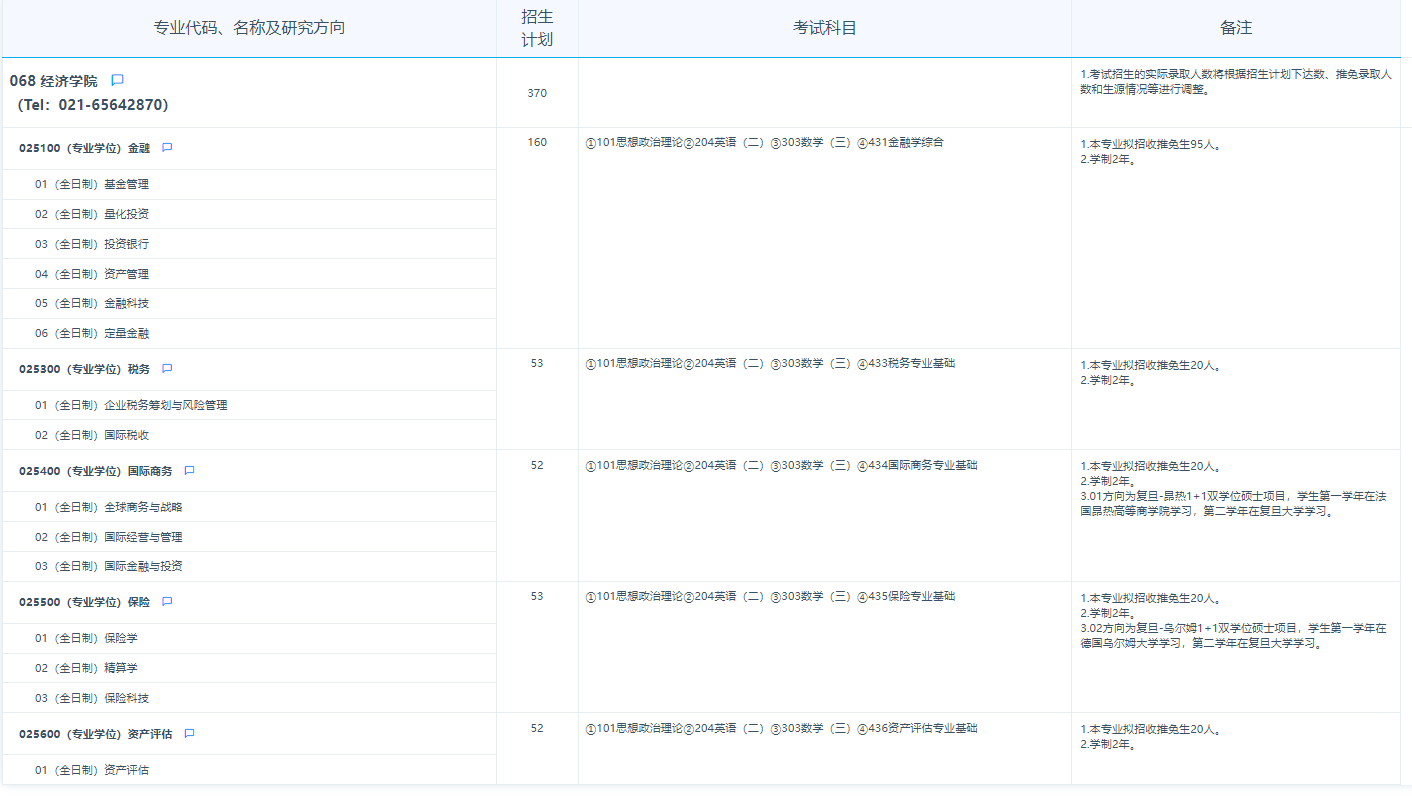This screenshot has height=800, width=1412.
Task: Select the 02 精算学 direction row
Action: [86, 668]
